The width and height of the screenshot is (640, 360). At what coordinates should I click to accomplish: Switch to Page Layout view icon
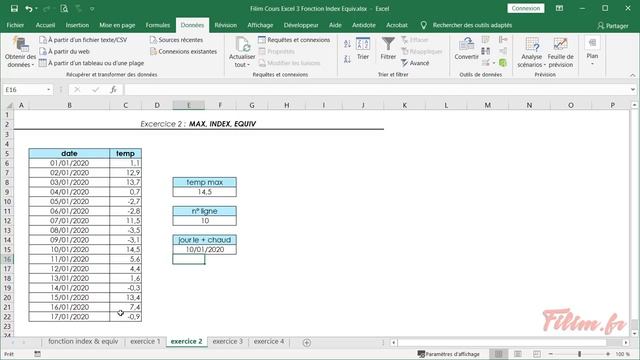pyautogui.click(x=518, y=354)
